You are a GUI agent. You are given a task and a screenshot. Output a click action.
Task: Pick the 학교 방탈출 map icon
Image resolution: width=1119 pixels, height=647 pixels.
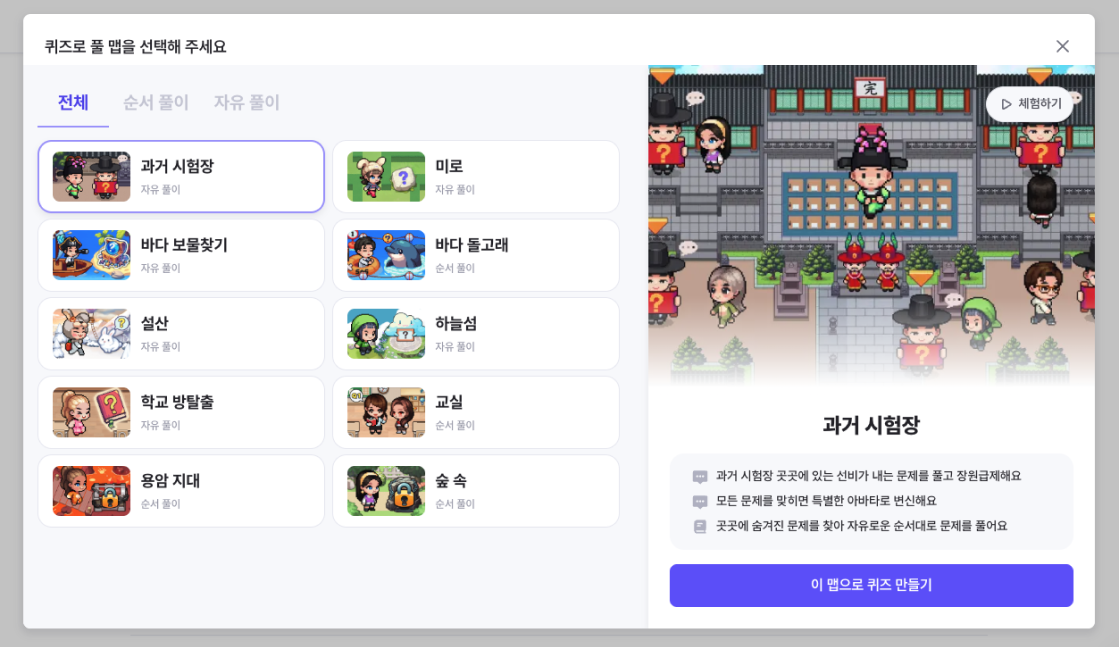coord(91,412)
